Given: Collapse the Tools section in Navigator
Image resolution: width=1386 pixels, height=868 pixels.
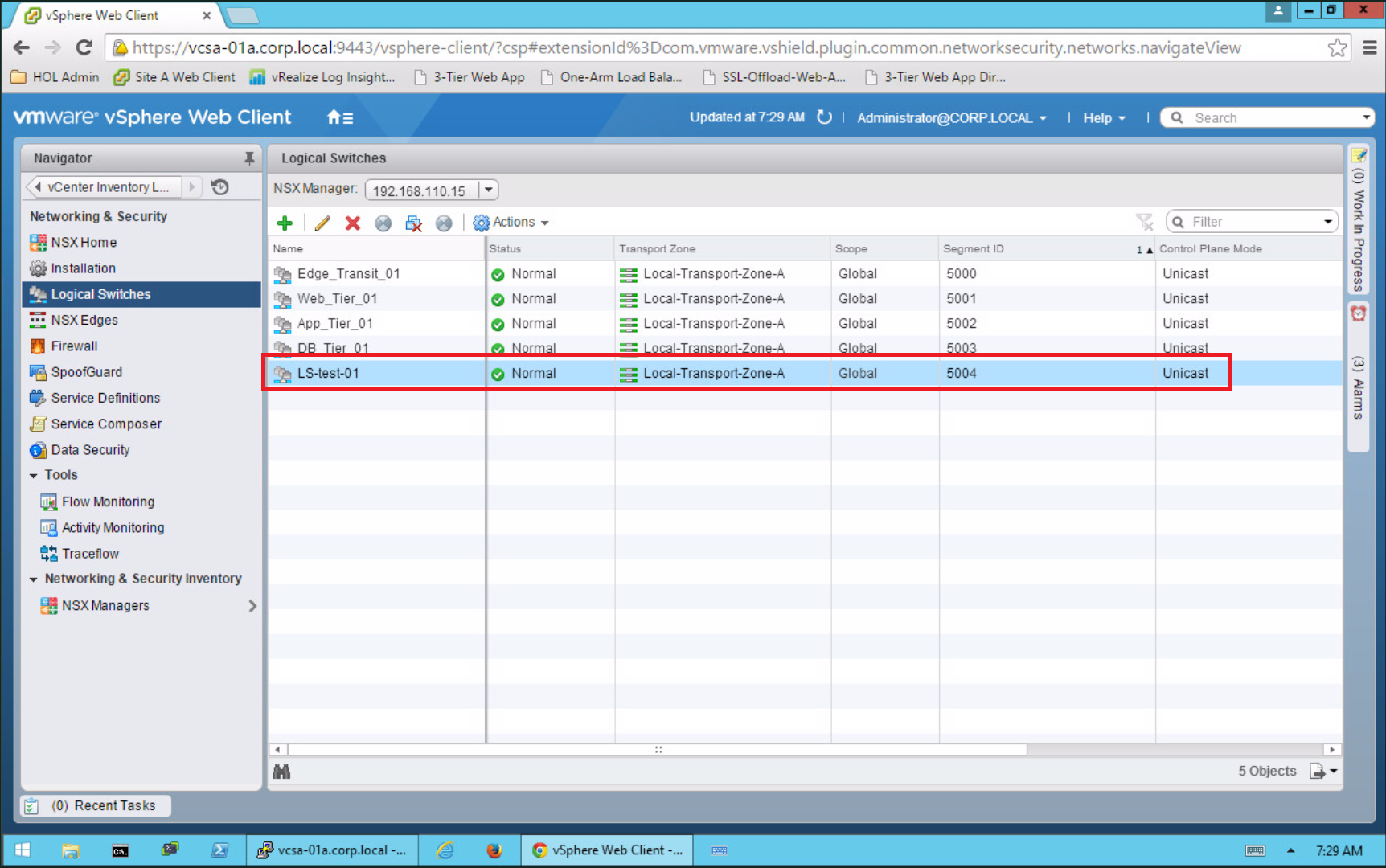Looking at the screenshot, I should click(x=34, y=476).
